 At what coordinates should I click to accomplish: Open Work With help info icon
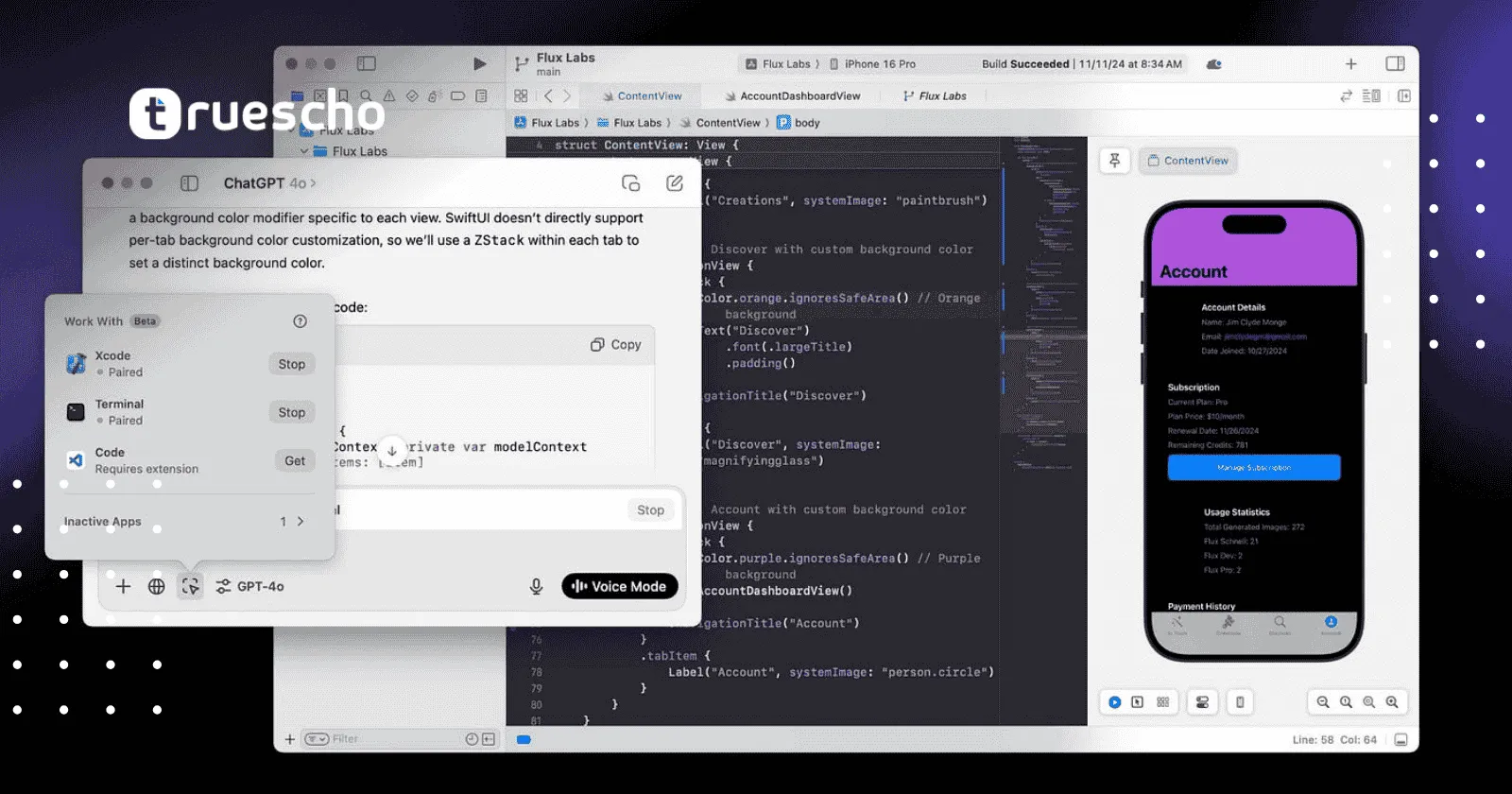click(x=300, y=321)
